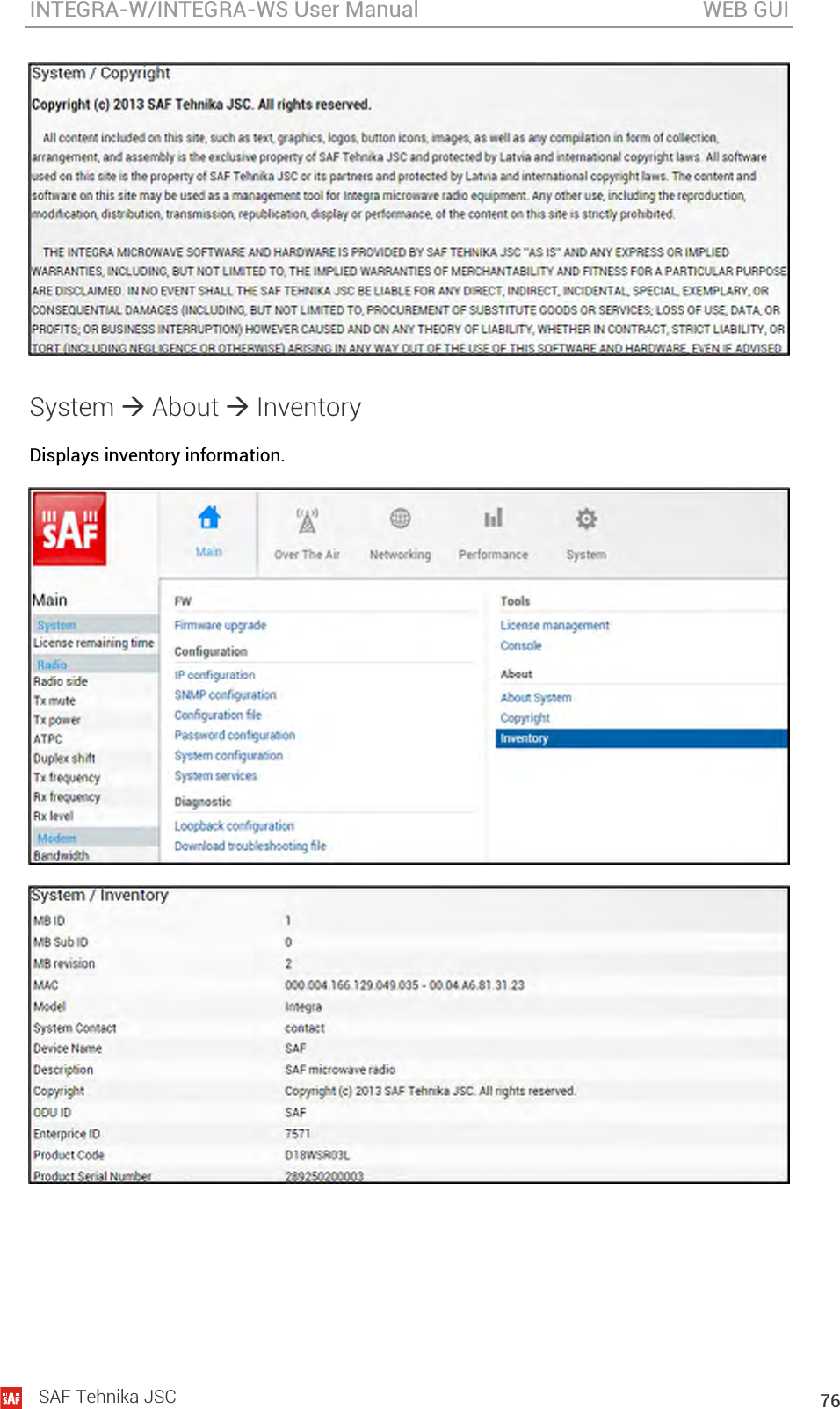Click the 'ODU ID' inventory row label

pos(52,1112)
